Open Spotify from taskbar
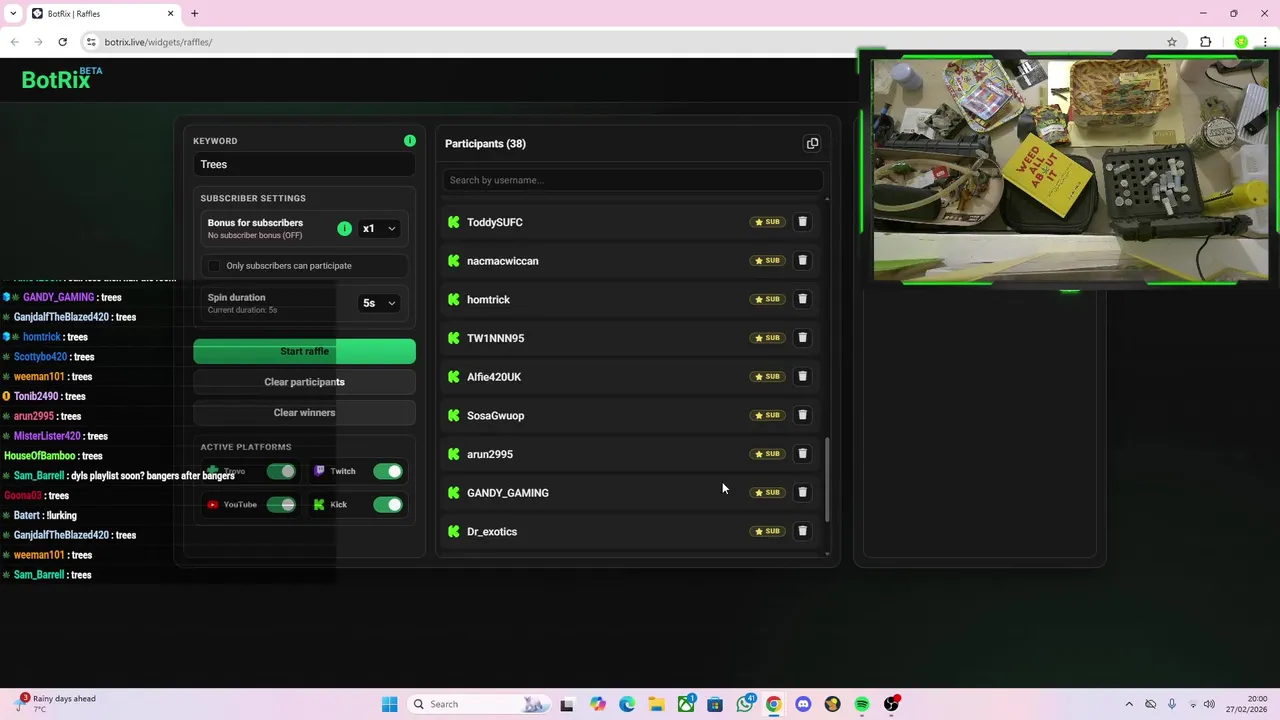Screen dimensions: 1280x720 [x=861, y=704]
